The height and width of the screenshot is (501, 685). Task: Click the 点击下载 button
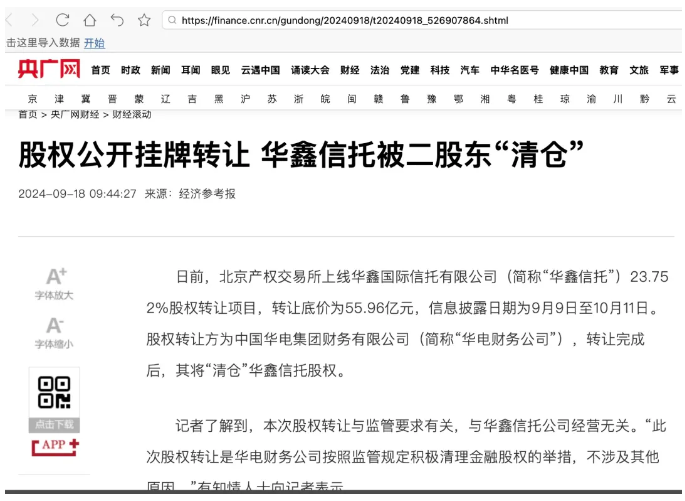(54, 425)
